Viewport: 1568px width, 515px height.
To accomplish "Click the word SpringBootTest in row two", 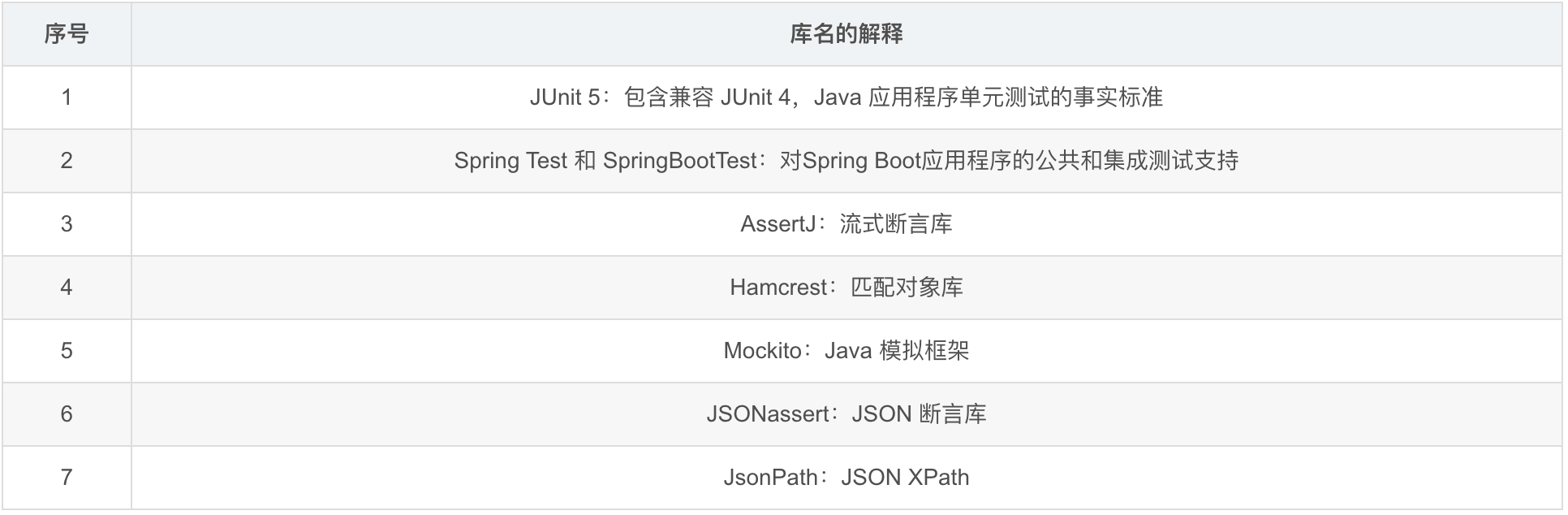I will 680,161.
